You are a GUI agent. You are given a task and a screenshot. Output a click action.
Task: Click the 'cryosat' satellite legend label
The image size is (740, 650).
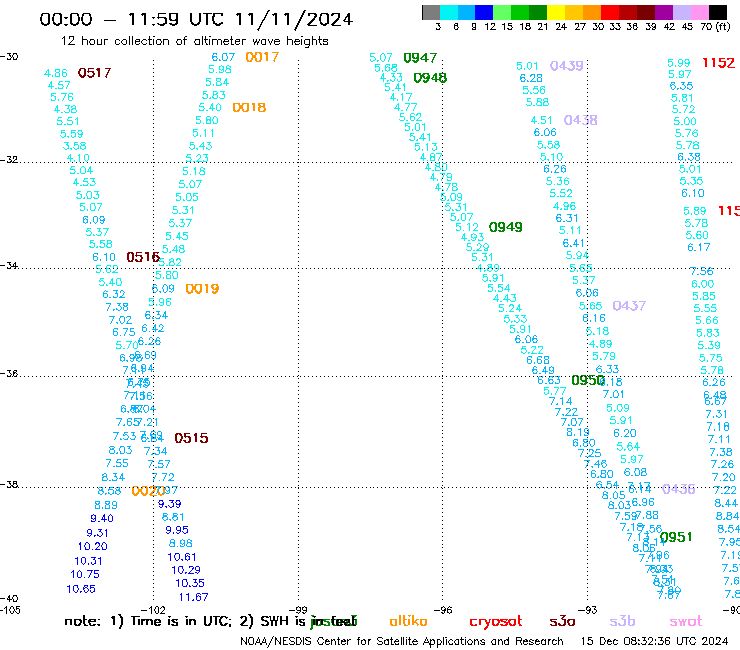pos(496,622)
